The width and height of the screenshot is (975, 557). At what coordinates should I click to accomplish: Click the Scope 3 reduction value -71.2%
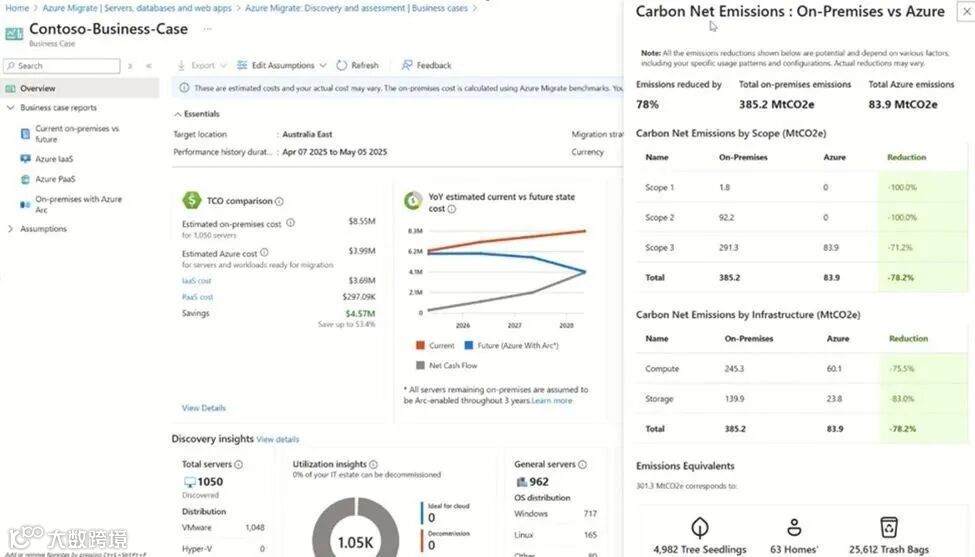pos(900,247)
